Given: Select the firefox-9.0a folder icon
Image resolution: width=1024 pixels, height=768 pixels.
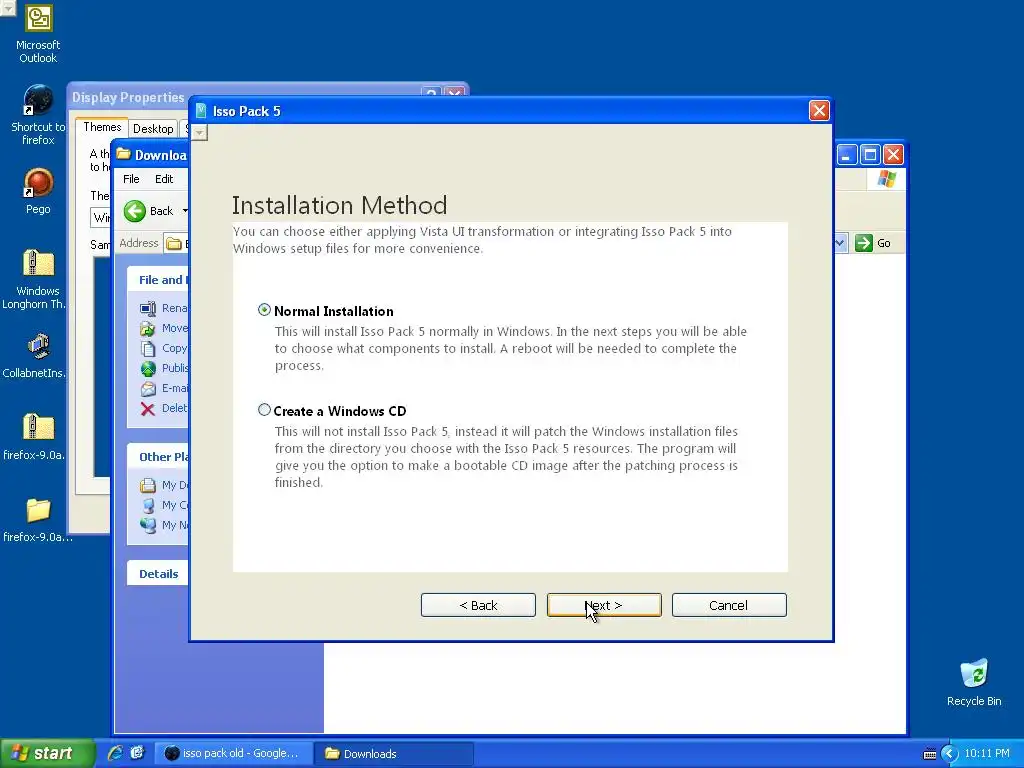Looking at the screenshot, I should (38, 520).
